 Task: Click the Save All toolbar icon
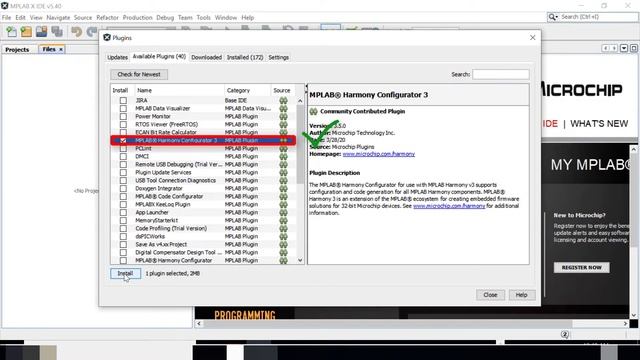[57, 32]
